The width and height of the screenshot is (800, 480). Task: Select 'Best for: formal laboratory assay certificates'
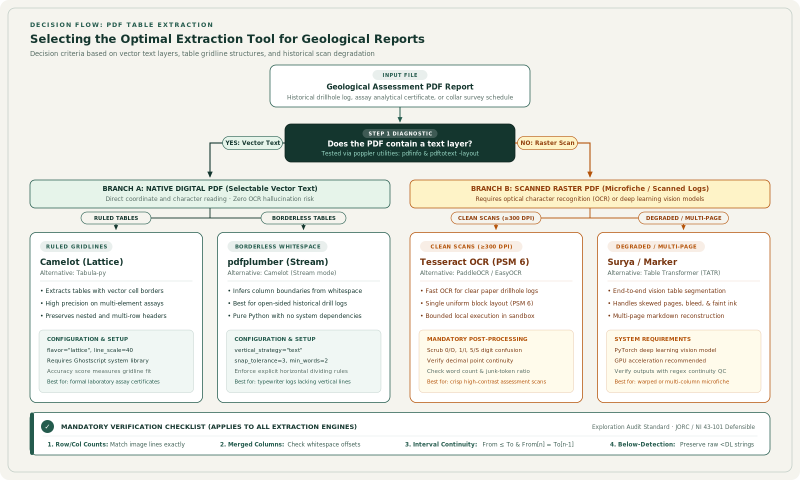tap(103, 382)
